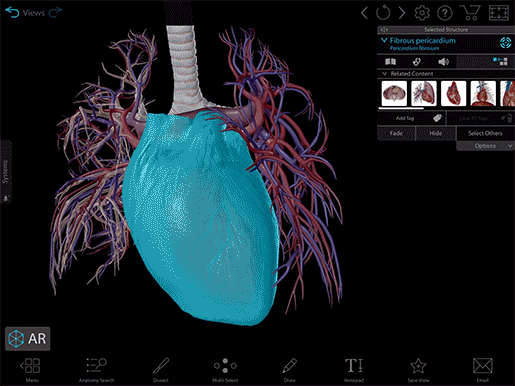The height and width of the screenshot is (386, 515).
Task: Click the Related Content scroll bar
Action: click(401, 108)
